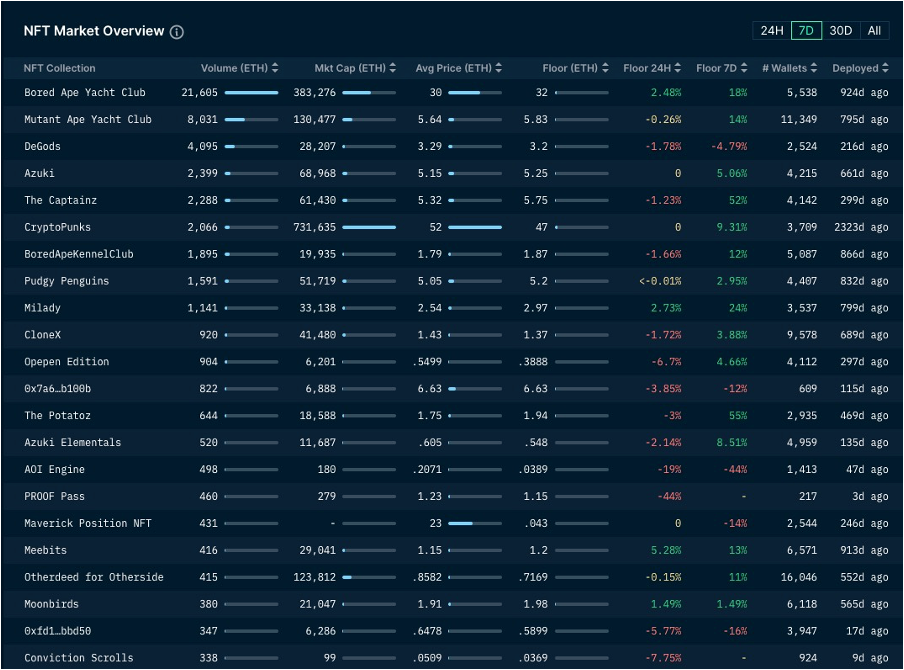The width and height of the screenshot is (904, 670).
Task: Select Pudgy Penguins collection
Action: tap(67, 281)
